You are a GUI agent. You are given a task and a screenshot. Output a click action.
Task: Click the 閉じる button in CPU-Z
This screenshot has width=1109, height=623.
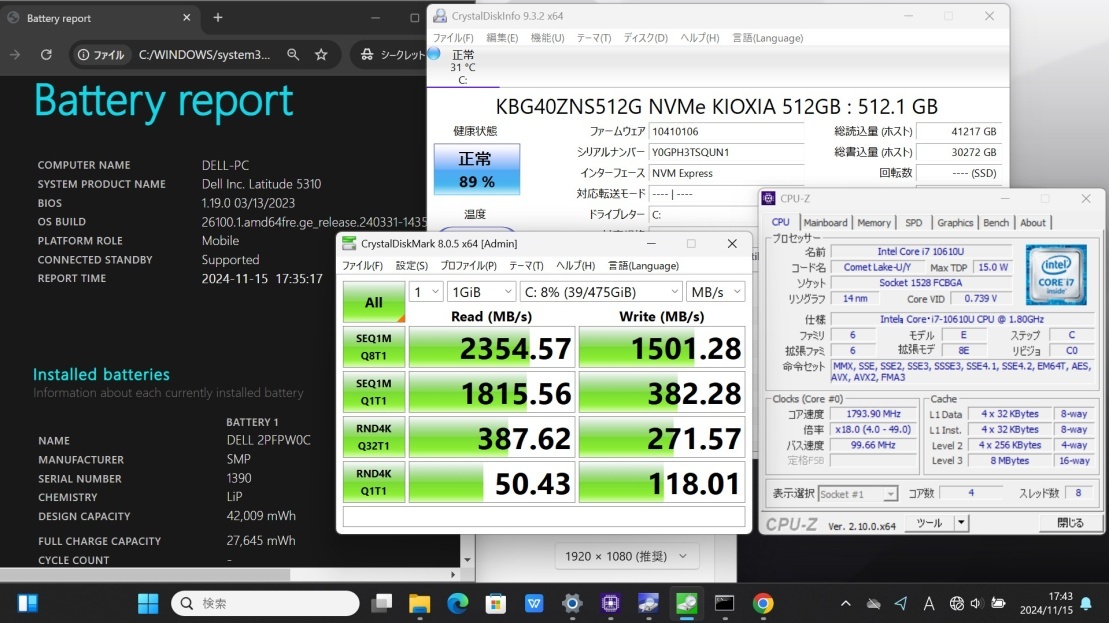tap(1070, 523)
